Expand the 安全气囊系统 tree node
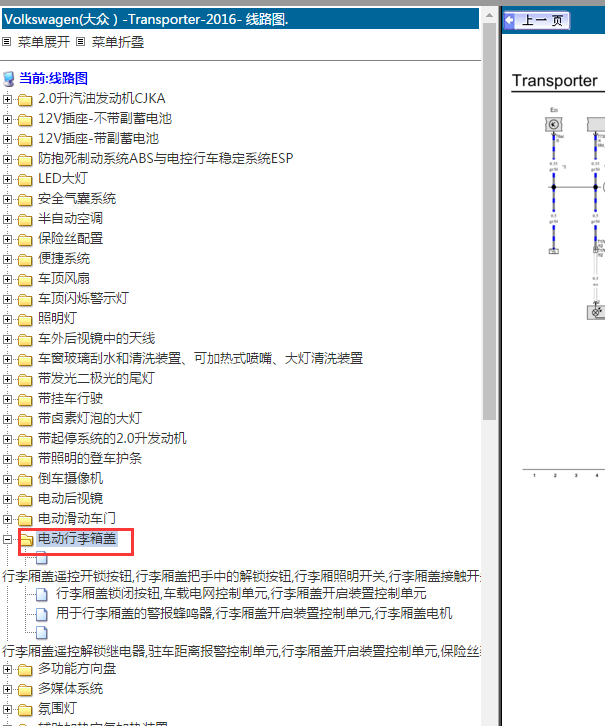The height and width of the screenshot is (726, 605). pyautogui.click(x=7, y=199)
